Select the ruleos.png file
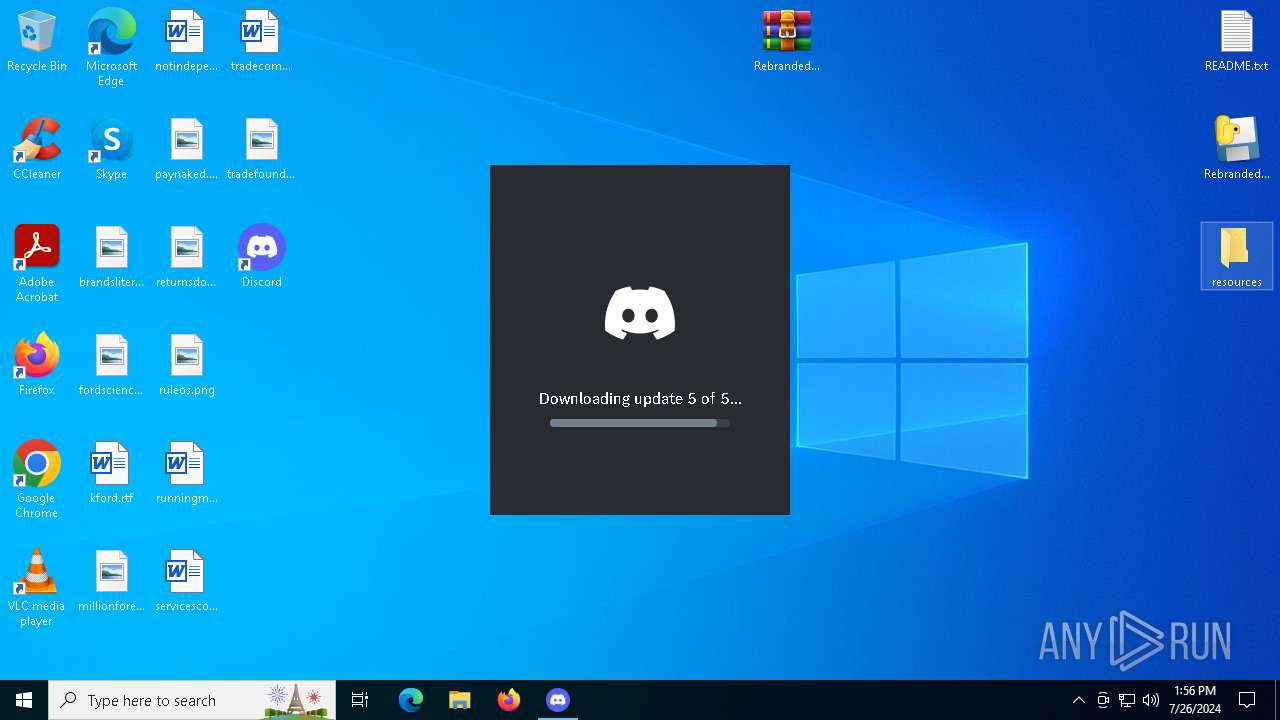This screenshot has width=1280, height=720. coord(186,365)
